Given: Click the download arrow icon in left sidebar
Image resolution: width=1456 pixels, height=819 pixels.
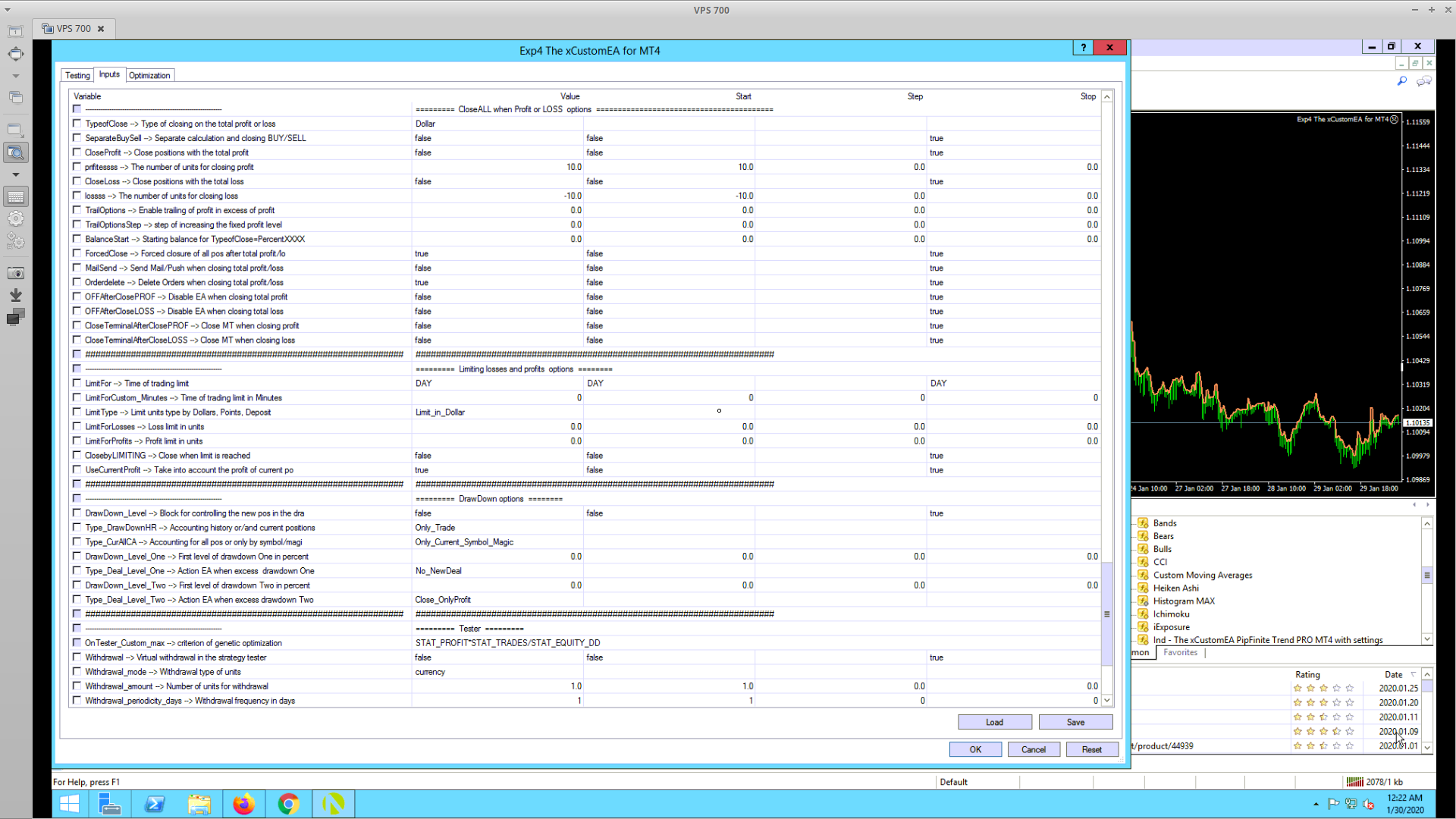Looking at the screenshot, I should pos(15,295).
